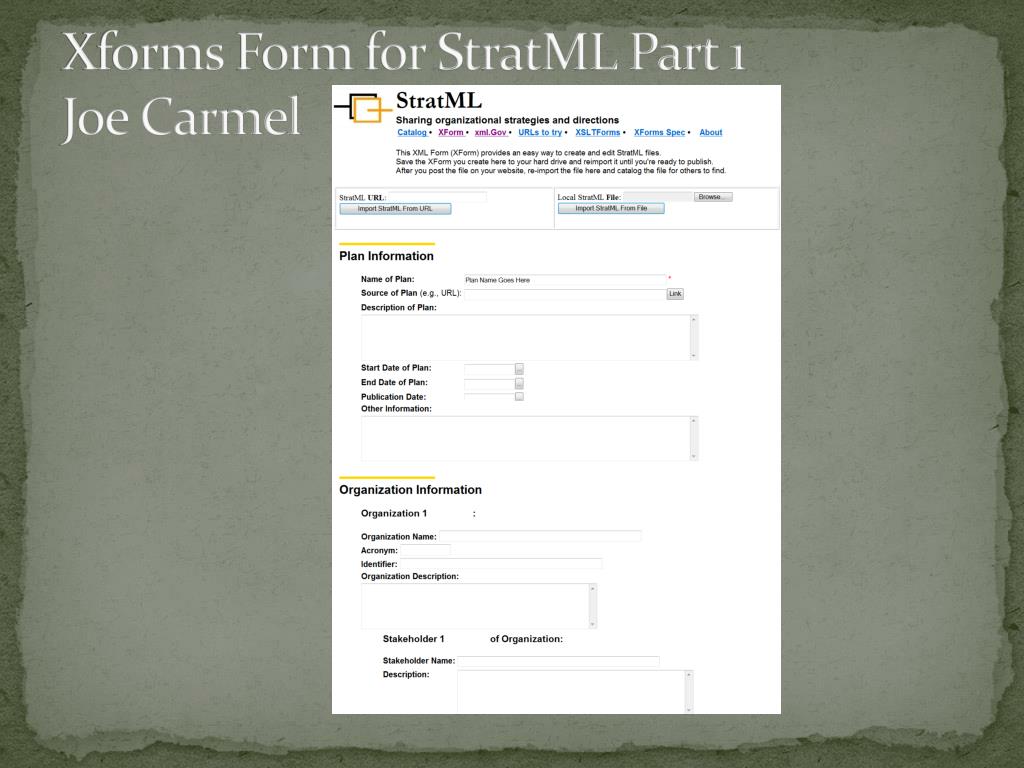Click the Other Information scrollbar
This screenshot has width=1024, height=768.
pyautogui.click(x=694, y=438)
